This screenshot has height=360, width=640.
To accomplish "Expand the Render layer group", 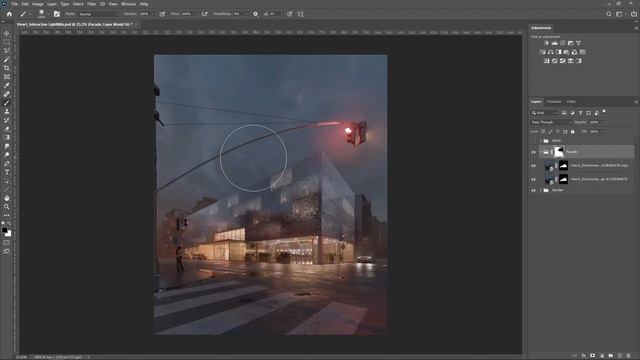I will [541, 190].
